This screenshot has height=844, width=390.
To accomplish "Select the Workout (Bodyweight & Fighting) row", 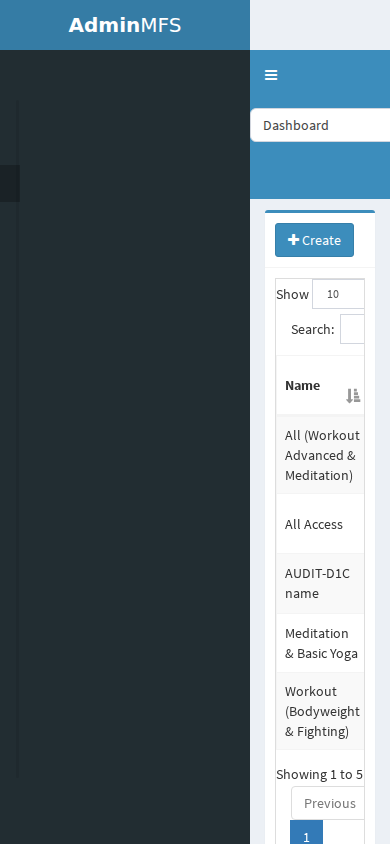I will 320,711.
